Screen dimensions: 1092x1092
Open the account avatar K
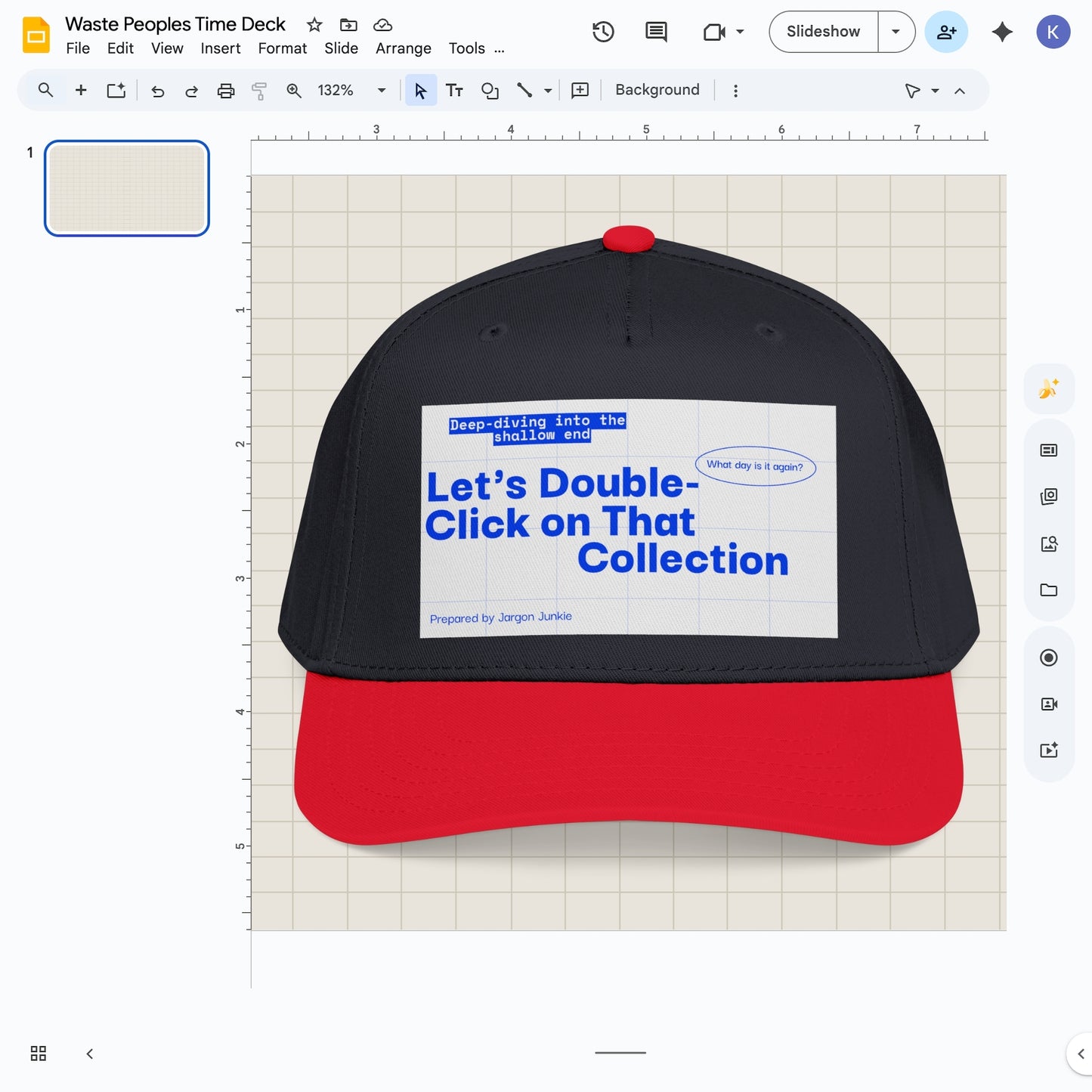point(1053,32)
